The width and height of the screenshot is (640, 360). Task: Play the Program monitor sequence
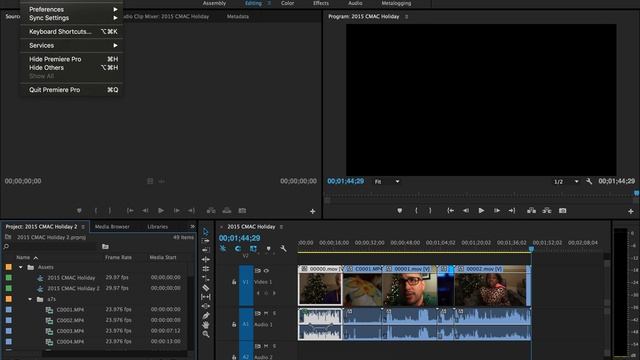click(x=482, y=211)
